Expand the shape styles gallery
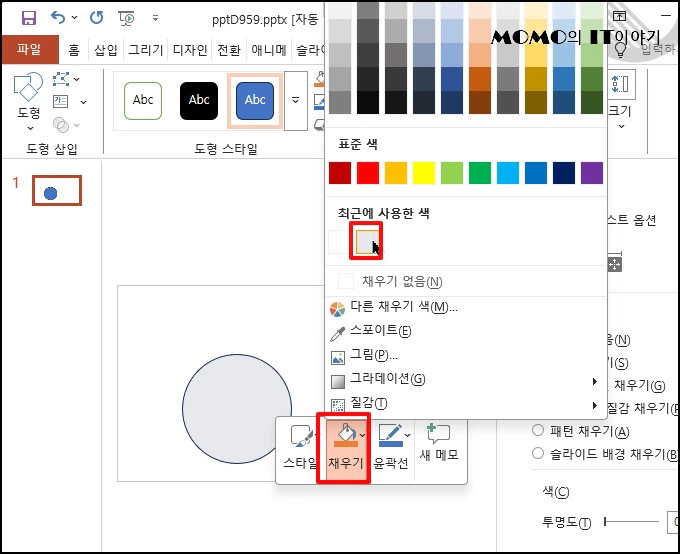Viewport: 680px width, 554px height. click(296, 101)
